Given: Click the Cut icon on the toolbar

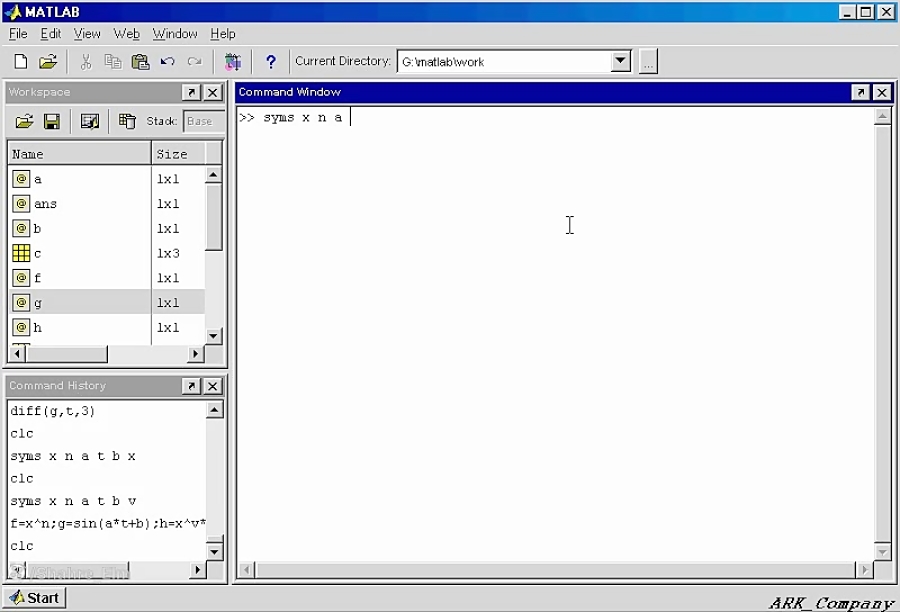Looking at the screenshot, I should click(x=85, y=61).
